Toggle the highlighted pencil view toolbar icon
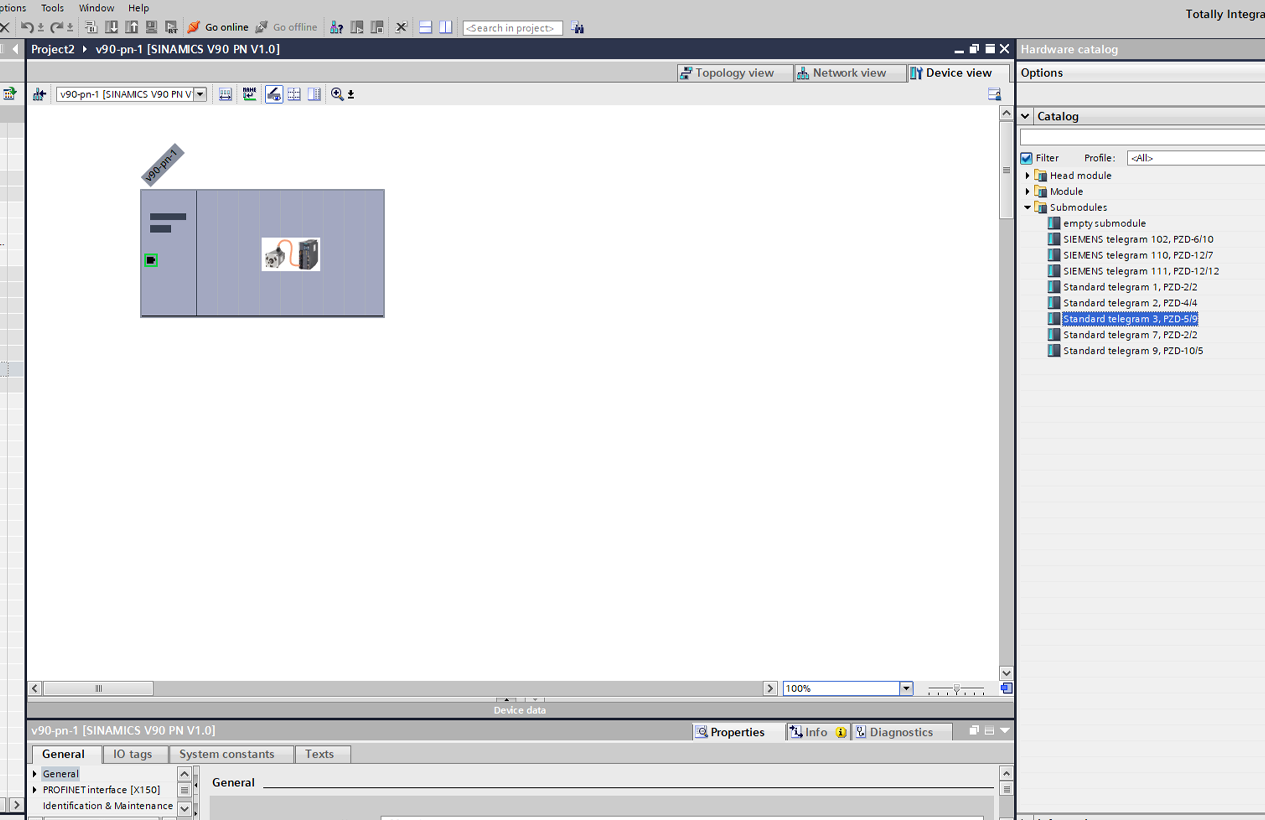Image resolution: width=1265 pixels, height=820 pixels. tap(274, 94)
